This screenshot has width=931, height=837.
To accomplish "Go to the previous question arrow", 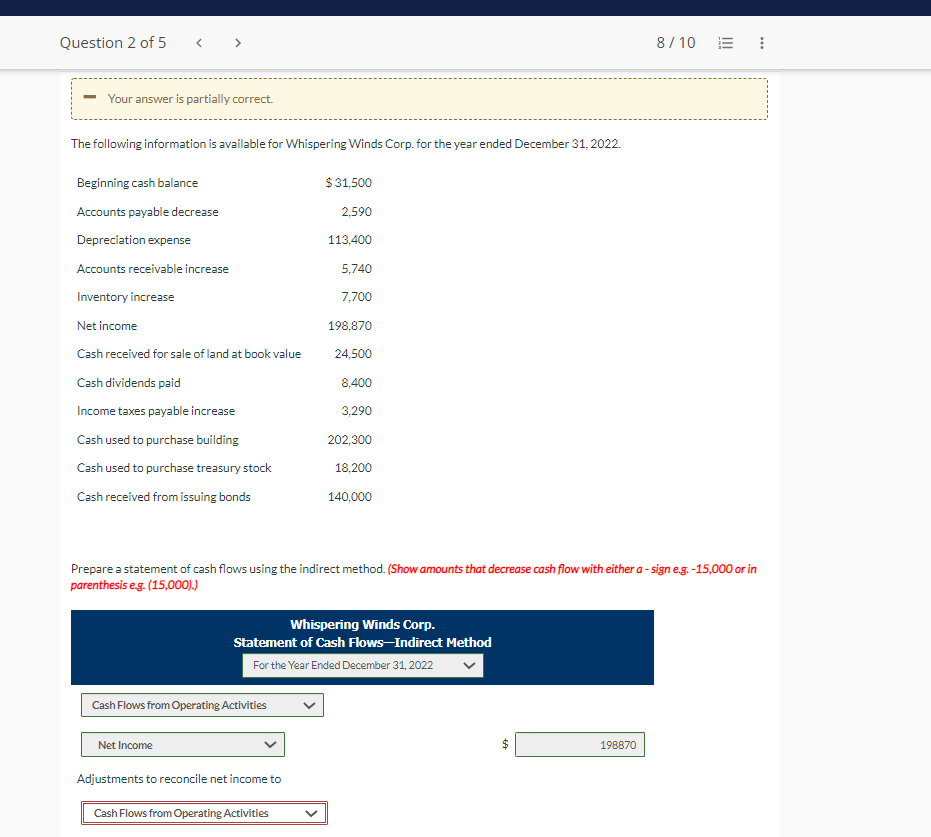I will (x=199, y=43).
